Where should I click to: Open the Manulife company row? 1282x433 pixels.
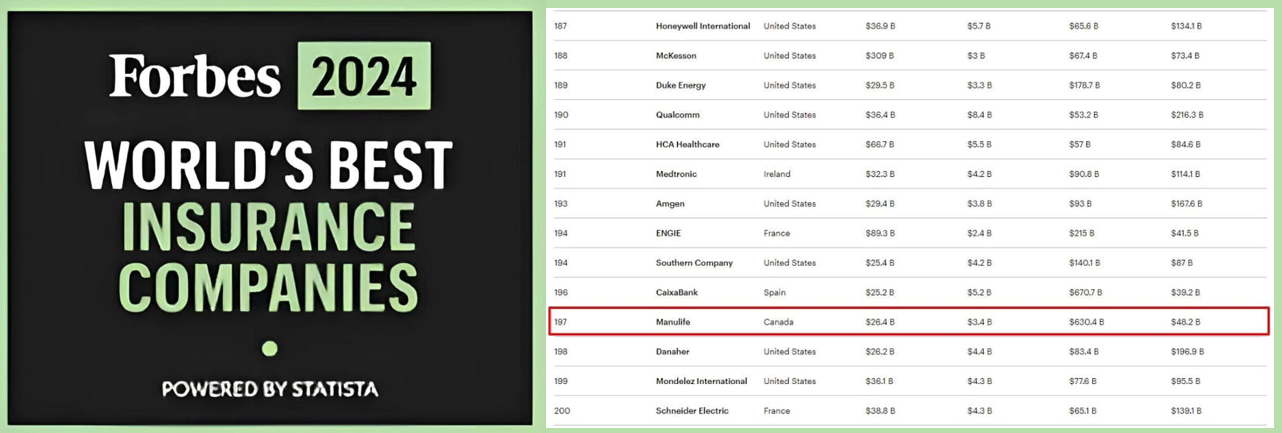click(910, 322)
